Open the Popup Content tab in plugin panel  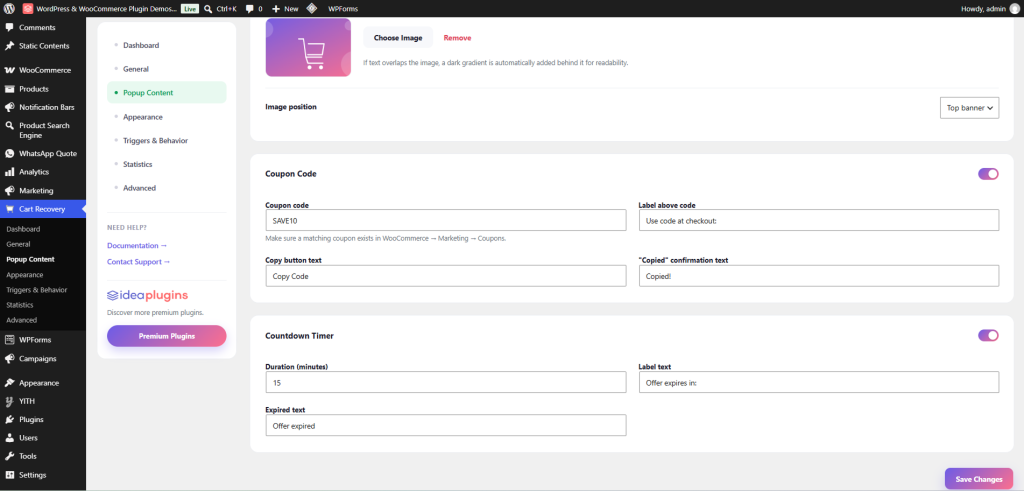coord(167,93)
